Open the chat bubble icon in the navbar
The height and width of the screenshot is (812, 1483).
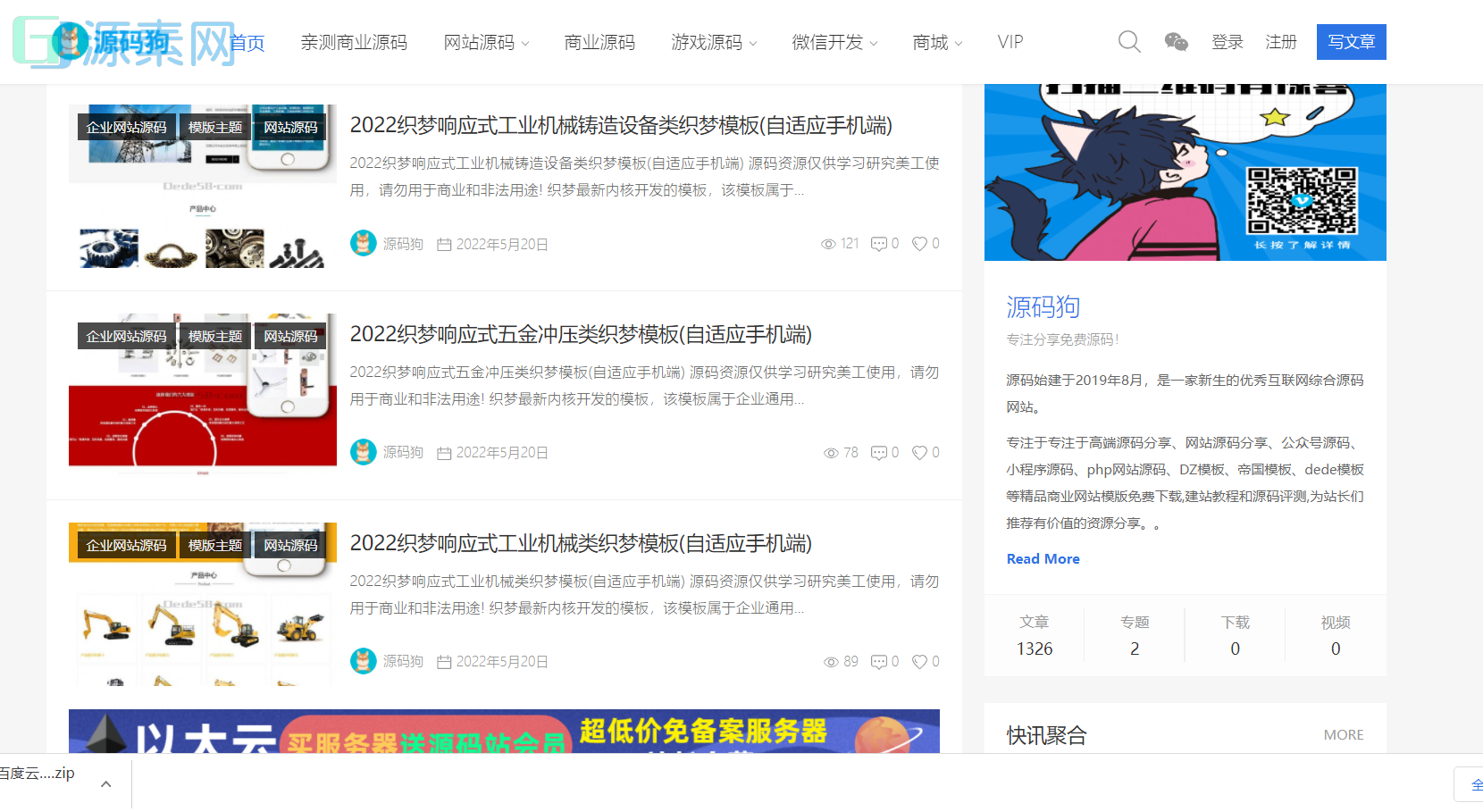tap(1175, 41)
